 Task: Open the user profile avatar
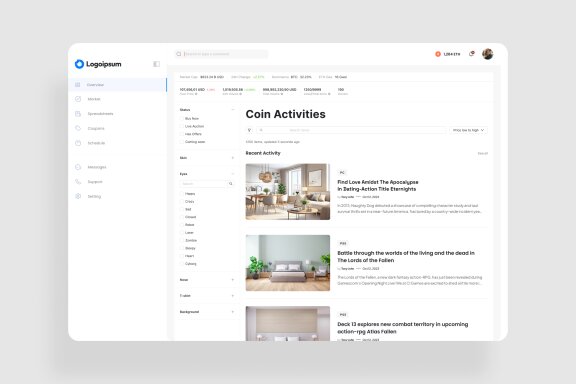[487, 54]
